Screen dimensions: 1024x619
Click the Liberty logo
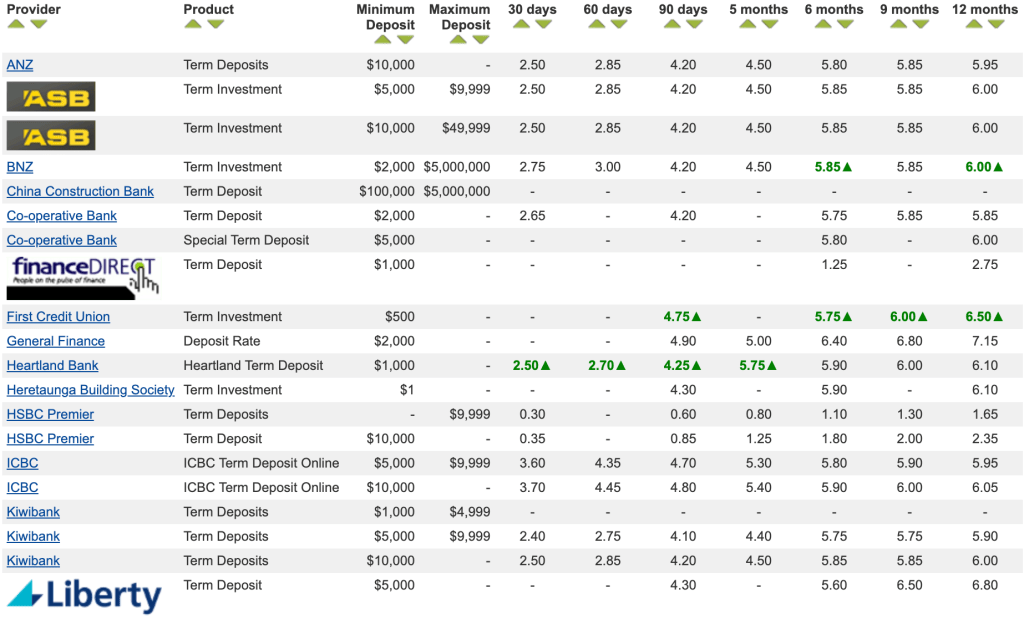click(x=84, y=595)
